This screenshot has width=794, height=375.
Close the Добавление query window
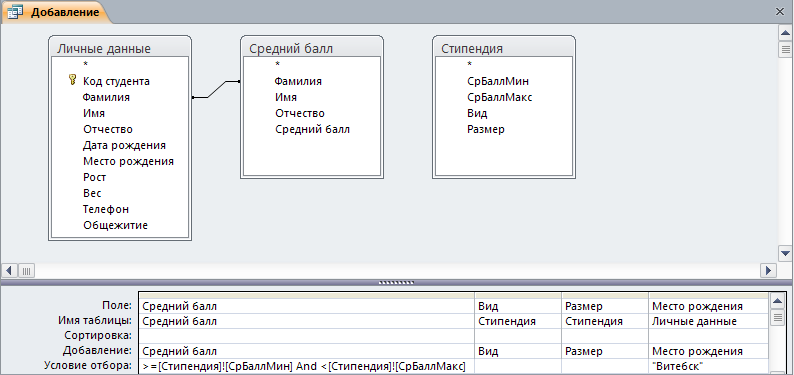(780, 12)
